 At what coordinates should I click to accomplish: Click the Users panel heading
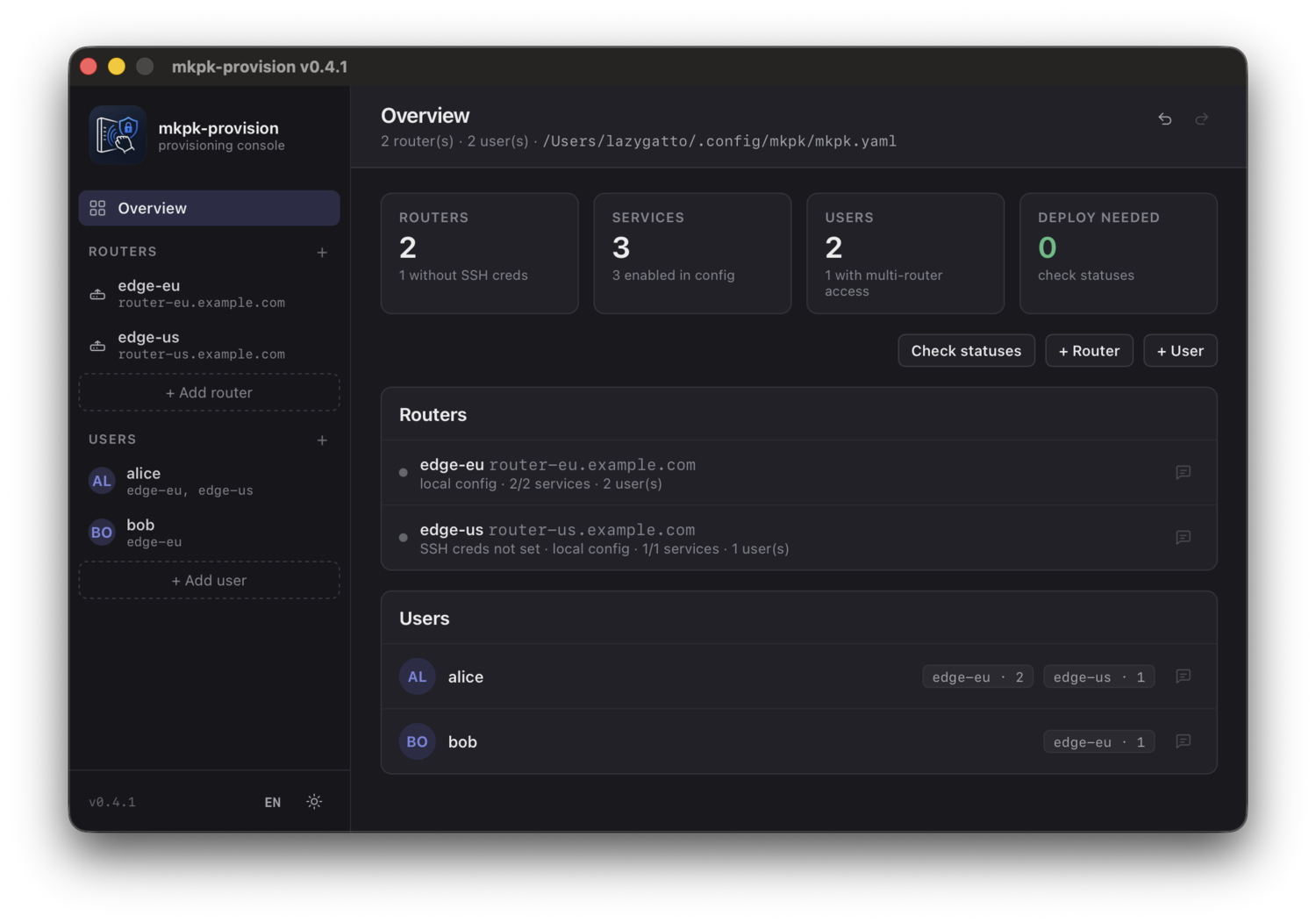pyautogui.click(x=424, y=619)
